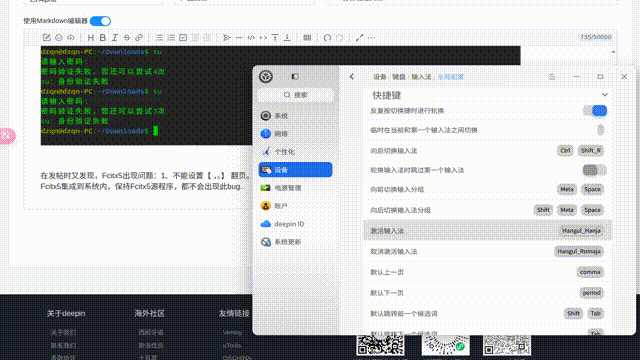Click Shift key in 向后切换输入法分组 row

pyautogui.click(x=543, y=210)
